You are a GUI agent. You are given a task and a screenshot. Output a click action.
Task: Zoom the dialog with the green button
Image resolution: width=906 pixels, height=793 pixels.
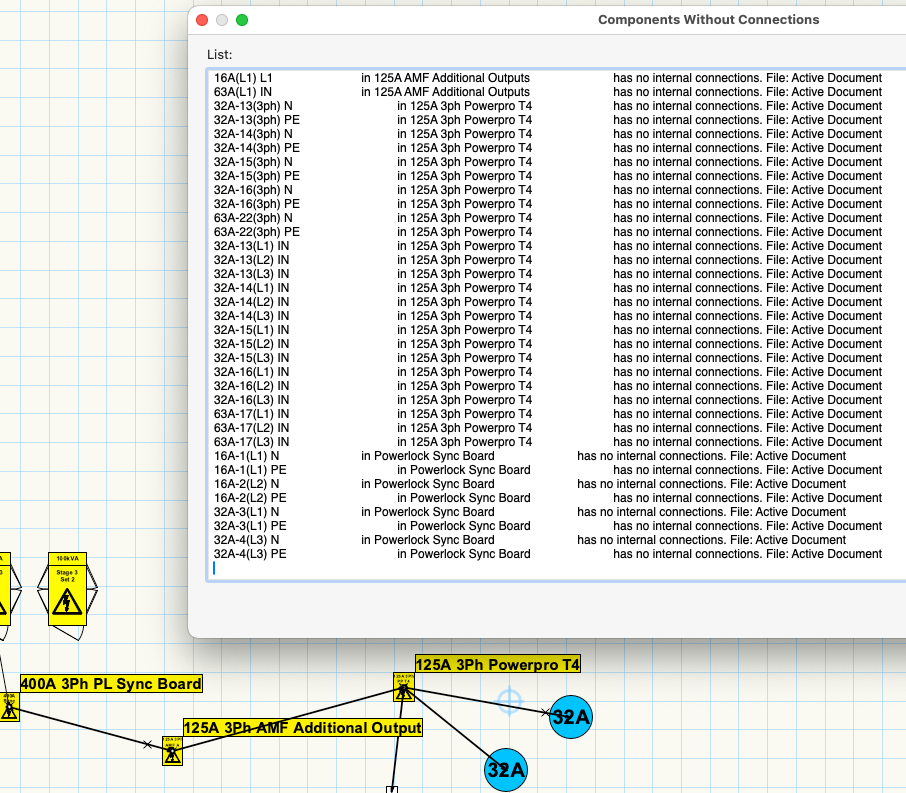(242, 20)
